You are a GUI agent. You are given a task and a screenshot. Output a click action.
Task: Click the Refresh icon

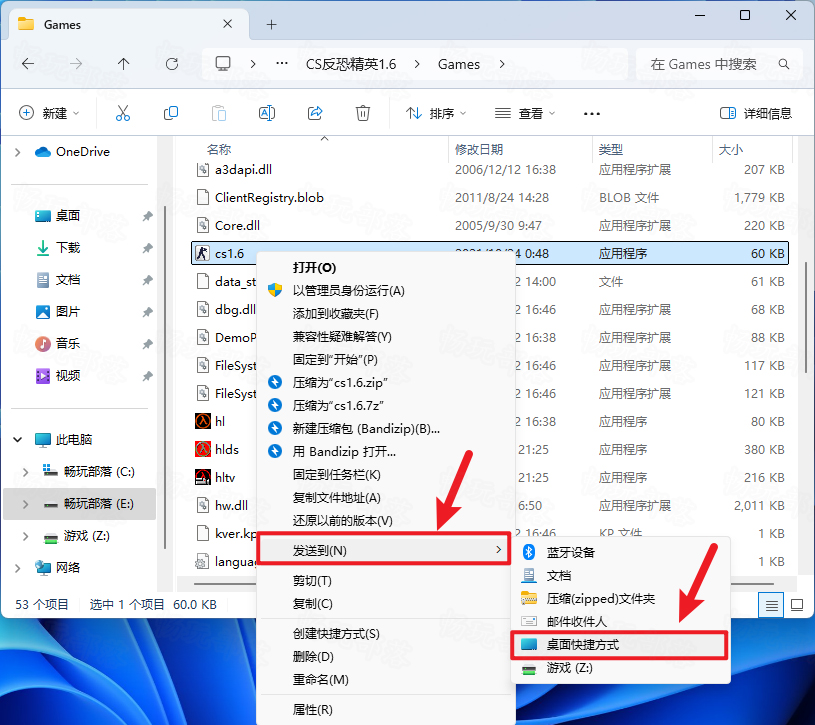pos(172,64)
